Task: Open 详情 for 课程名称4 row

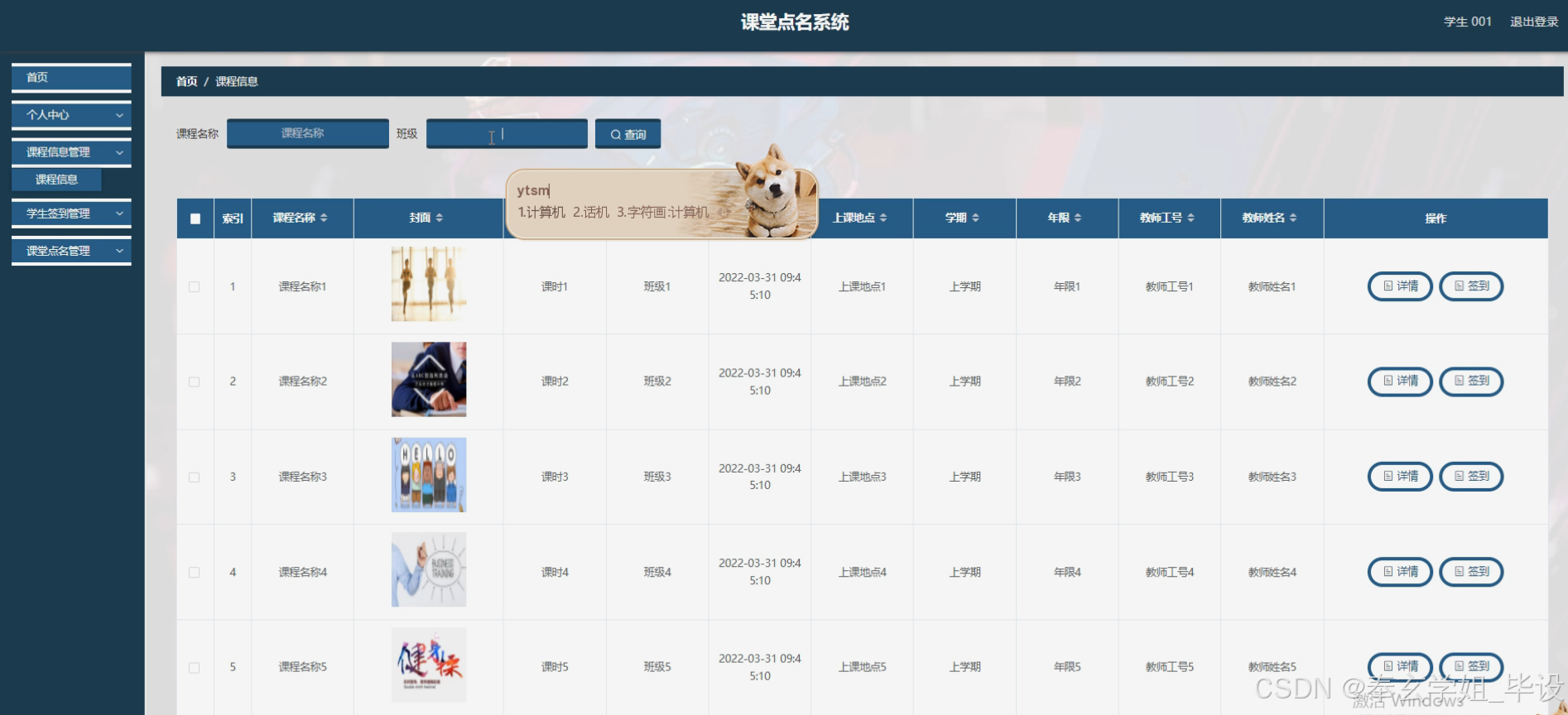Action: point(1400,572)
